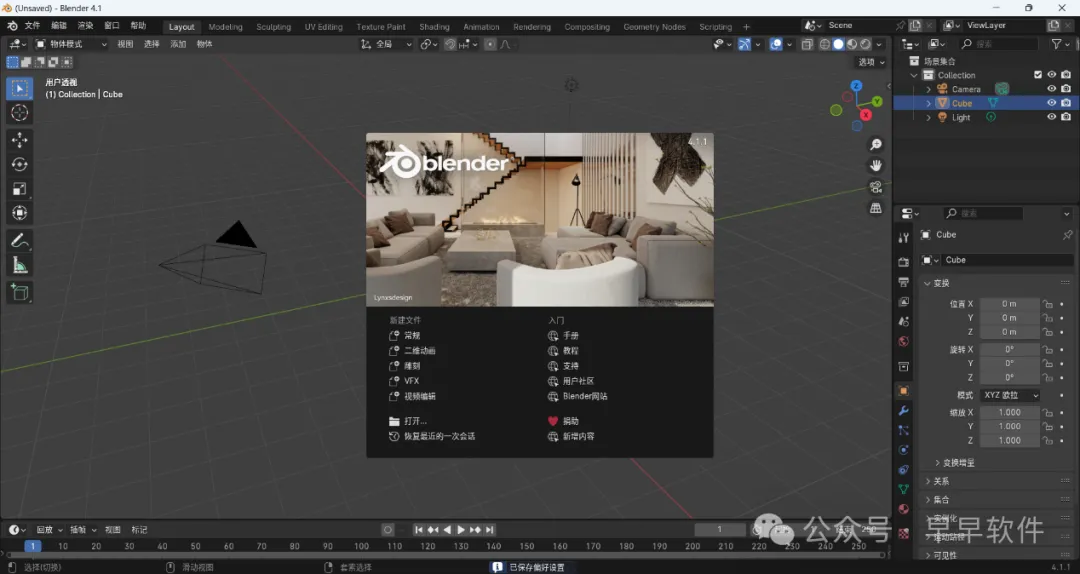Switch to wireframe viewport shading
This screenshot has height=574, width=1080.
pyautogui.click(x=824, y=44)
